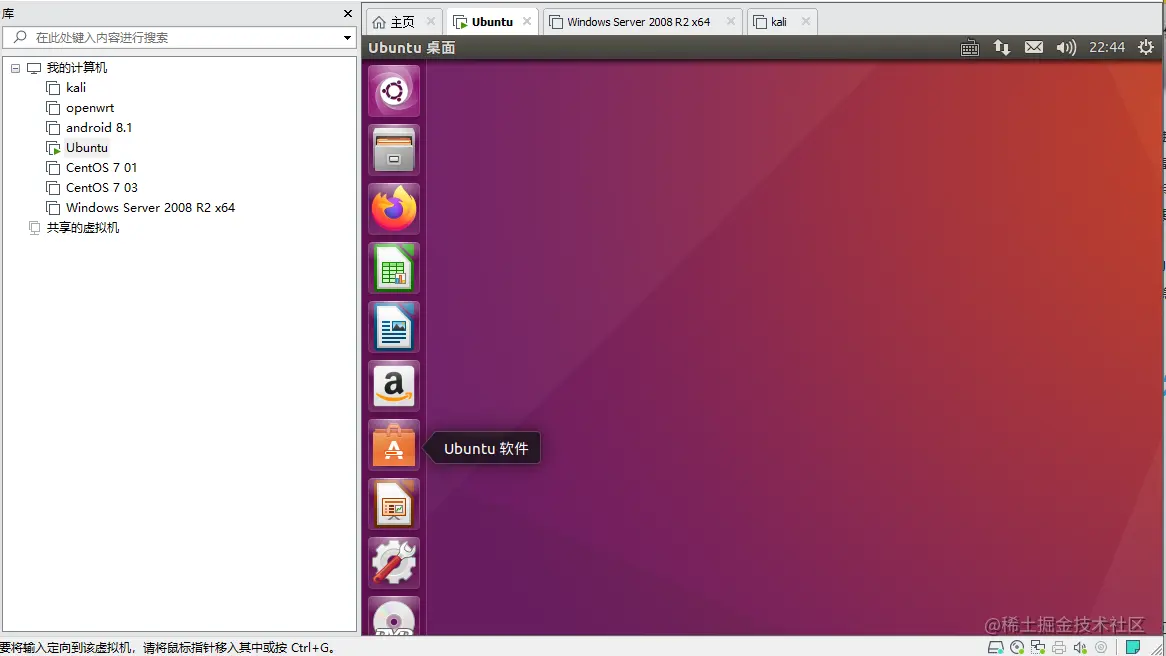Click hard disk device status icon
Image resolution: width=1166 pixels, height=656 pixels.
tap(996, 647)
